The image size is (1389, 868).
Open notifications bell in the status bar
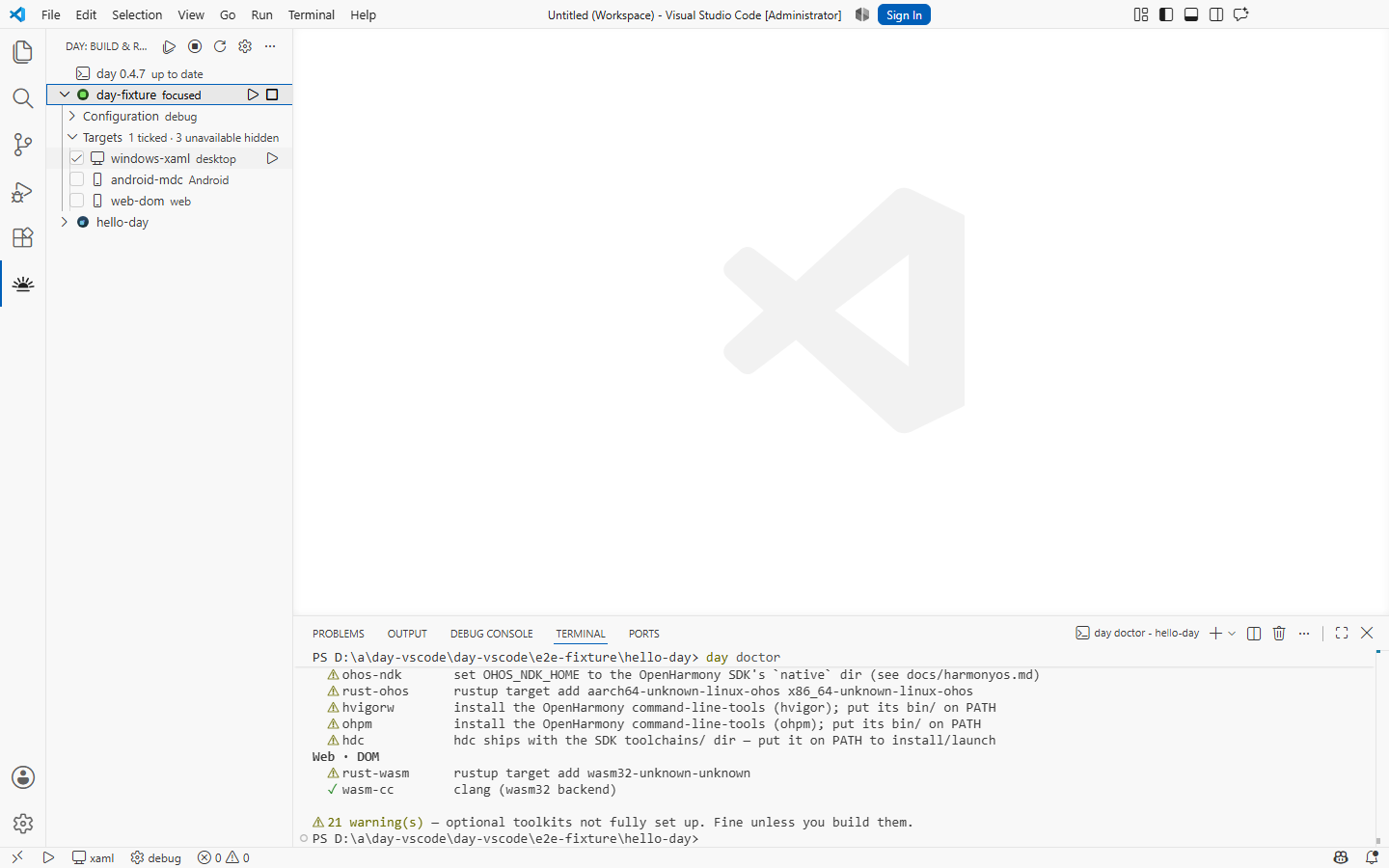click(1372, 857)
